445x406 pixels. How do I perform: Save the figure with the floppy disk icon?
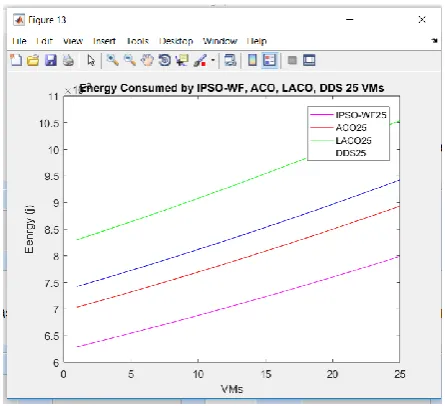(51, 60)
